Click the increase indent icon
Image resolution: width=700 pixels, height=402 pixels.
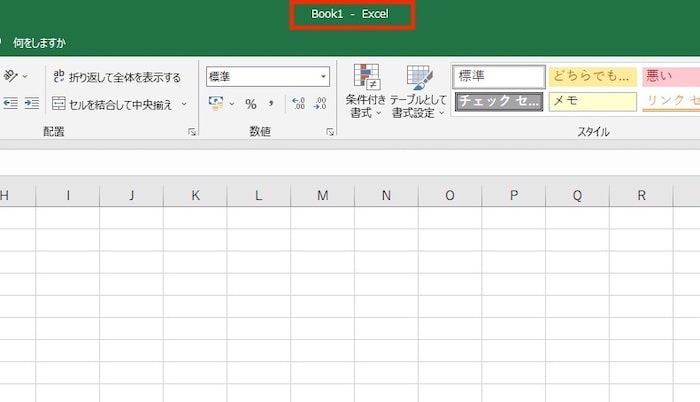point(31,104)
